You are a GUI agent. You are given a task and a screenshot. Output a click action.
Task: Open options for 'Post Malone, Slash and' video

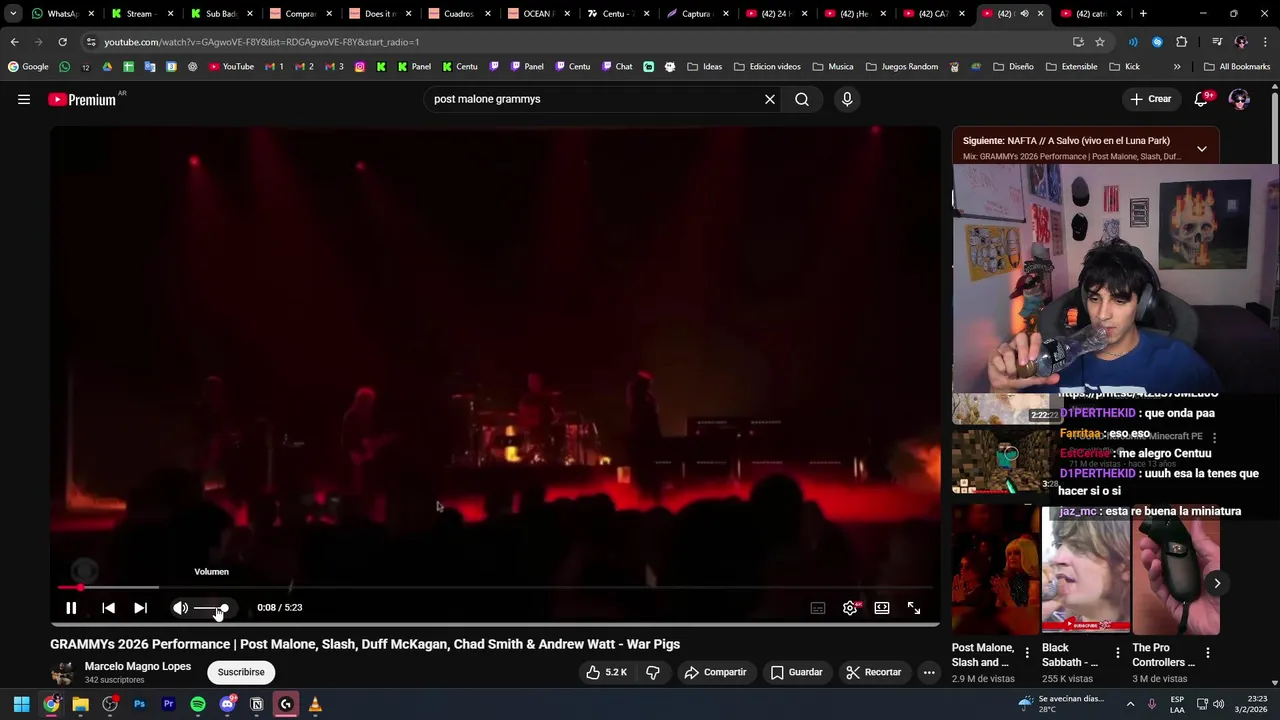(1027, 653)
